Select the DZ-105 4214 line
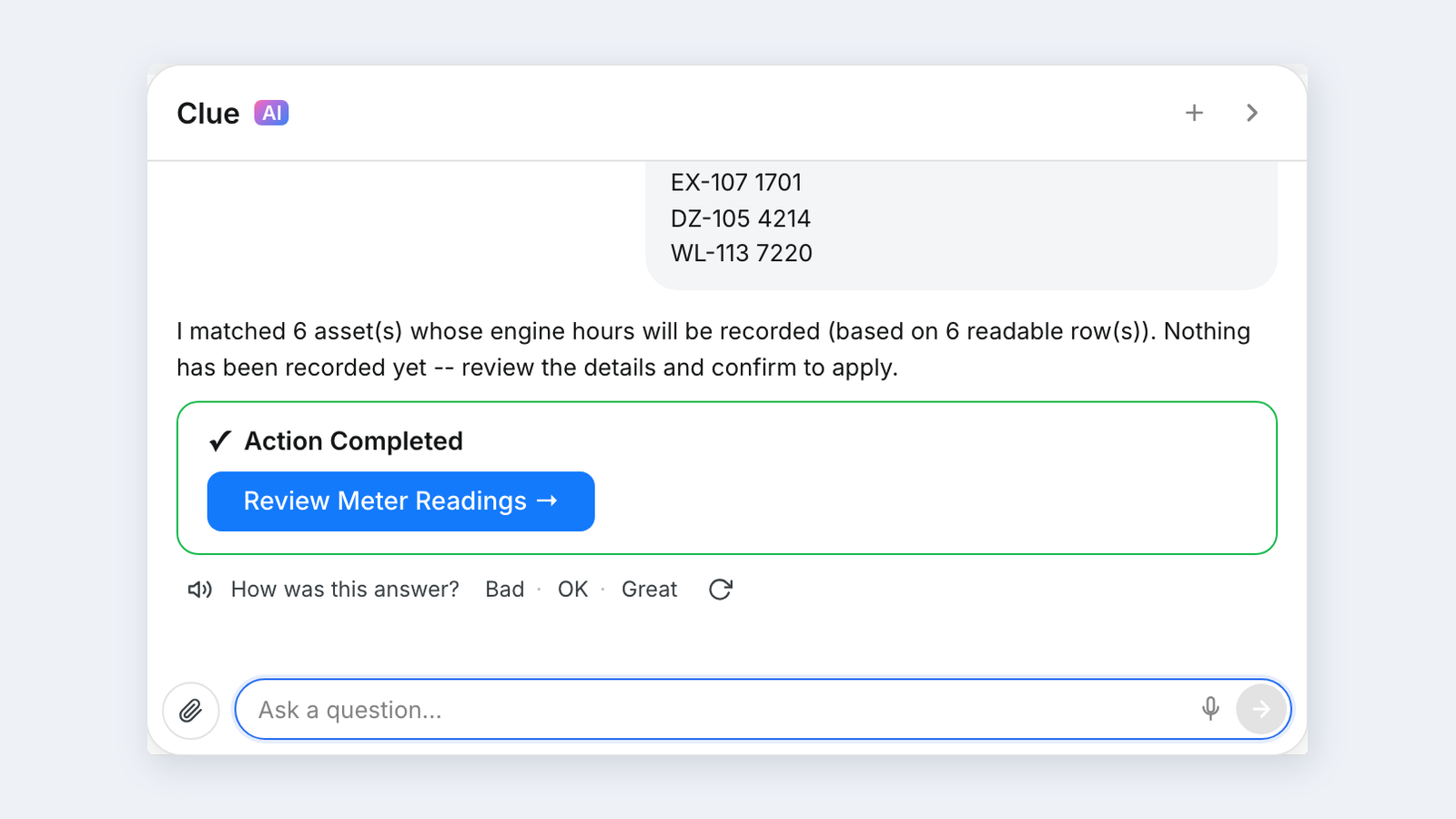 (741, 218)
